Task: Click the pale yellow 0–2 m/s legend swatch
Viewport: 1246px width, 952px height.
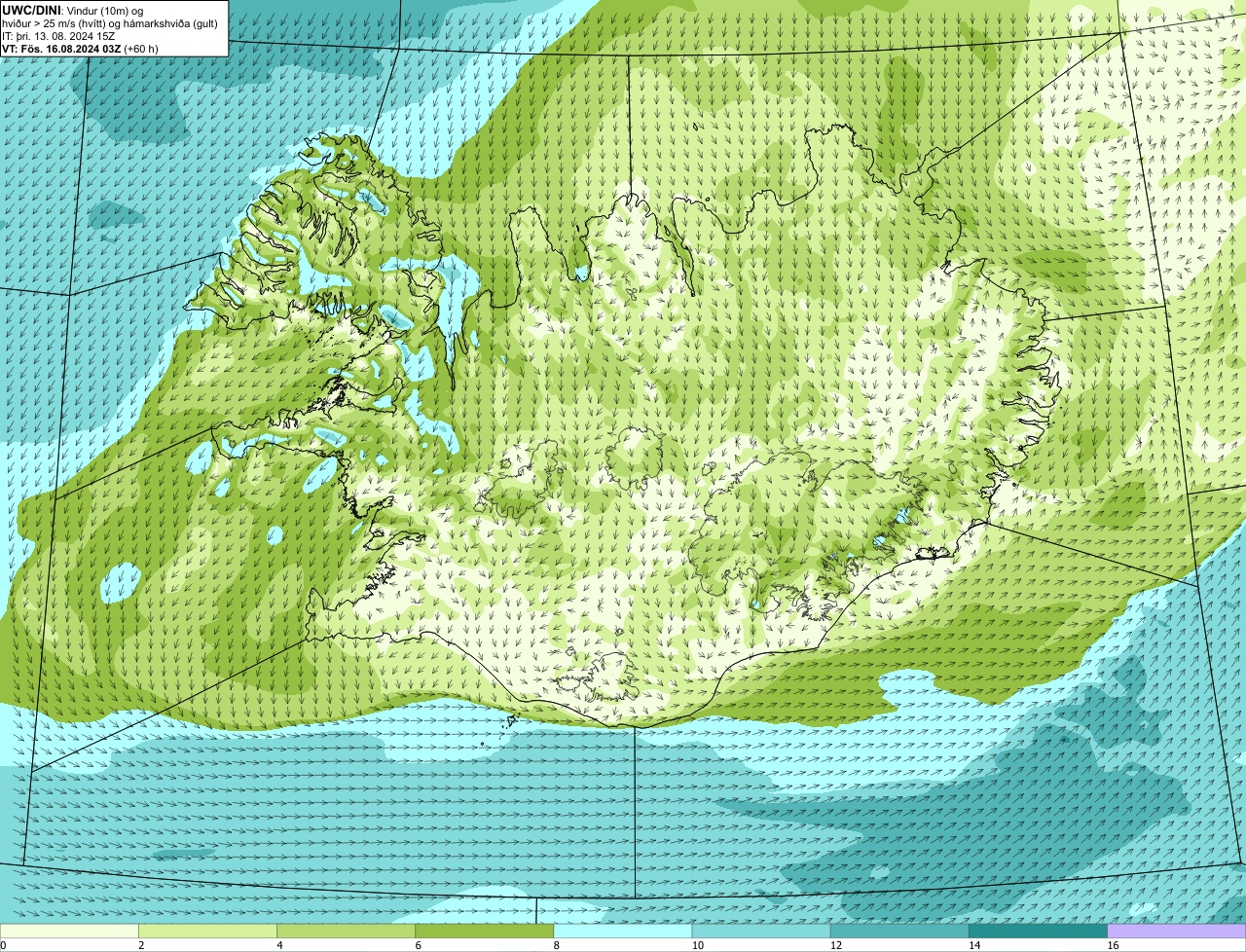Action: [x=69, y=931]
